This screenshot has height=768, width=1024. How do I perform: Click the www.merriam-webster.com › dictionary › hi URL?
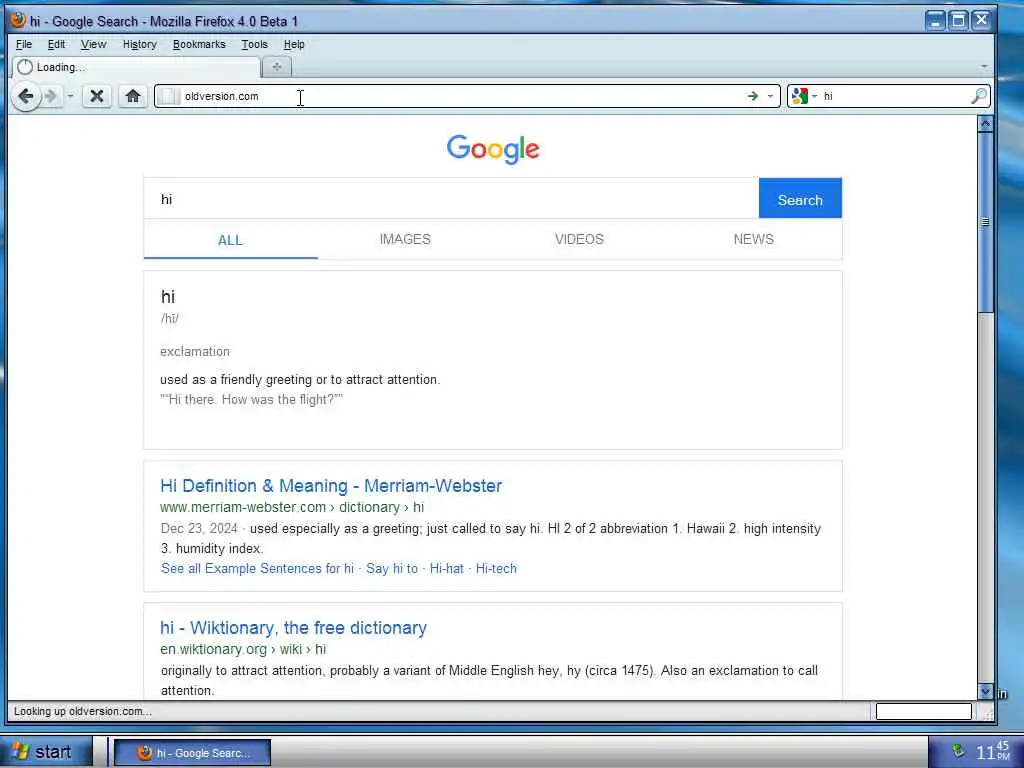(x=292, y=507)
